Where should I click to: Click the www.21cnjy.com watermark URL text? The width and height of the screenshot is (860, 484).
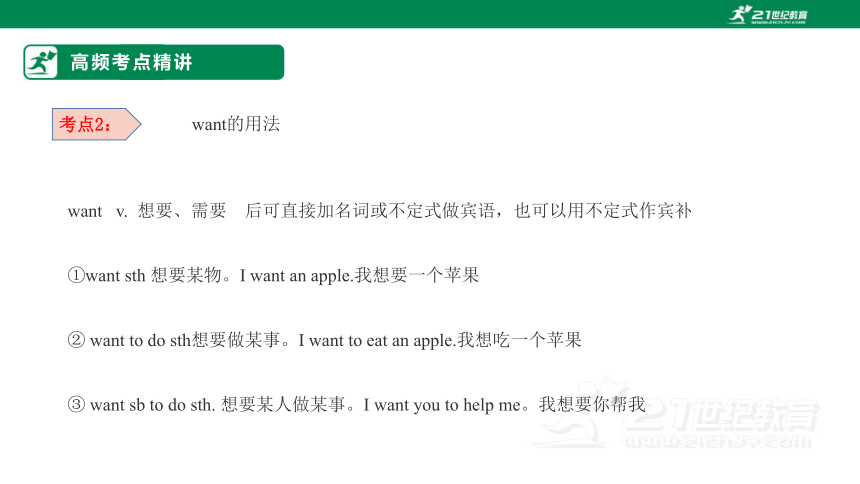coord(716,442)
